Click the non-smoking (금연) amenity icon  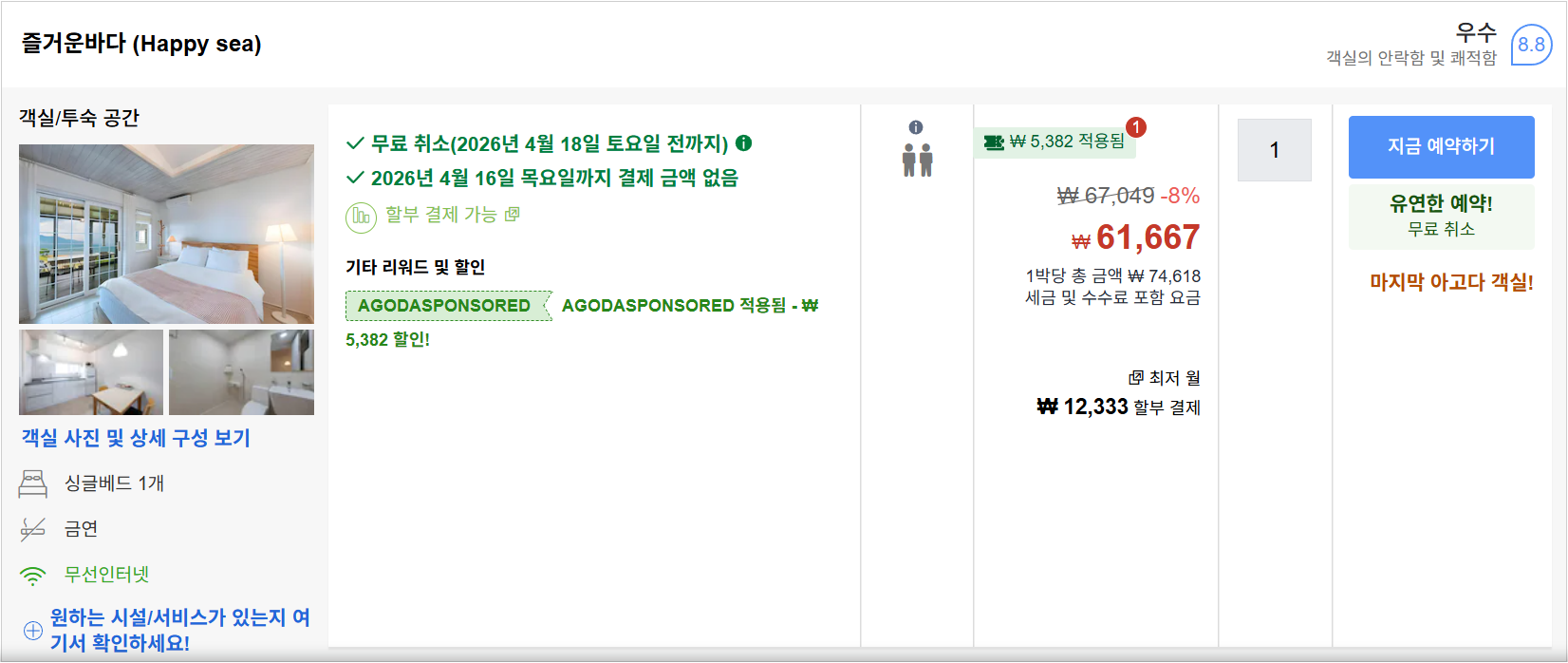[34, 528]
